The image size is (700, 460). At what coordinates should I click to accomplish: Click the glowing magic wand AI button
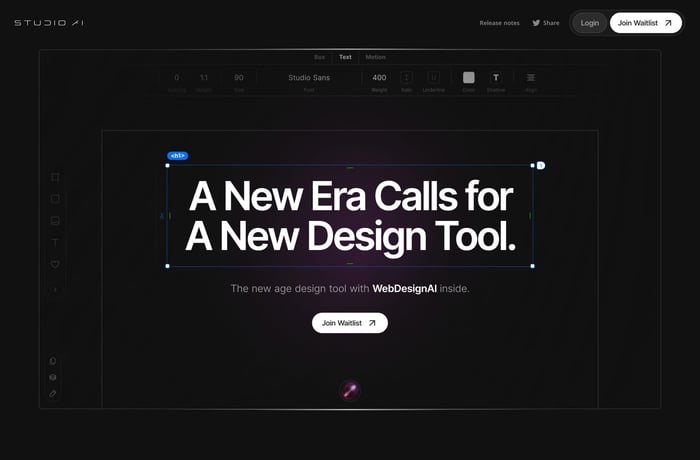coord(350,391)
